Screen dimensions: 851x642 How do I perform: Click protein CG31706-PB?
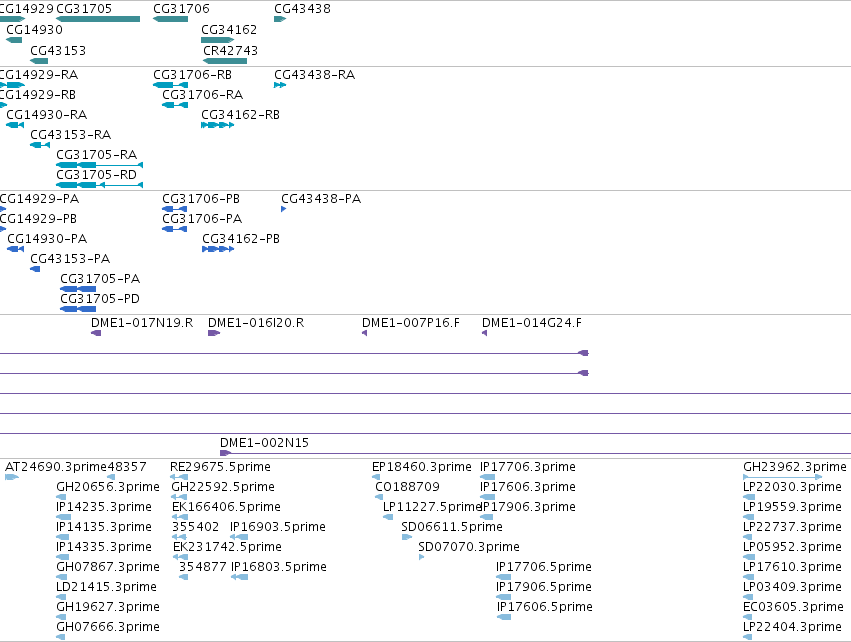174,209
